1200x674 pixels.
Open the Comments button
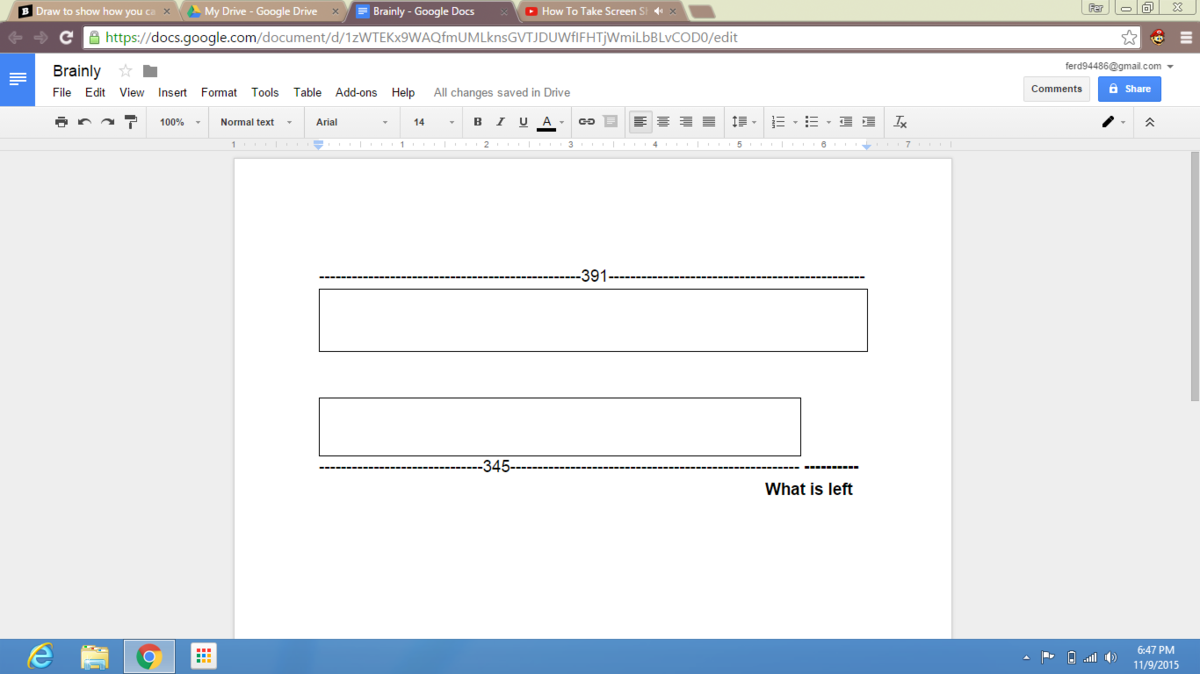(x=1056, y=89)
